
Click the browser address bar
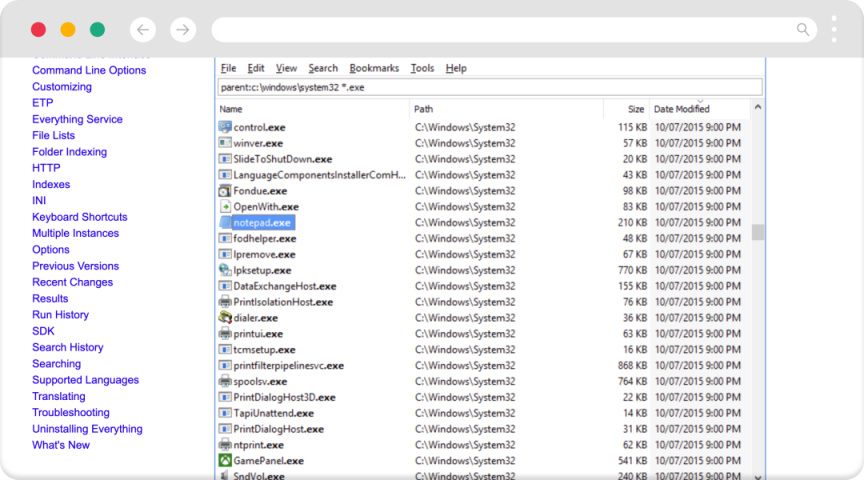point(514,30)
